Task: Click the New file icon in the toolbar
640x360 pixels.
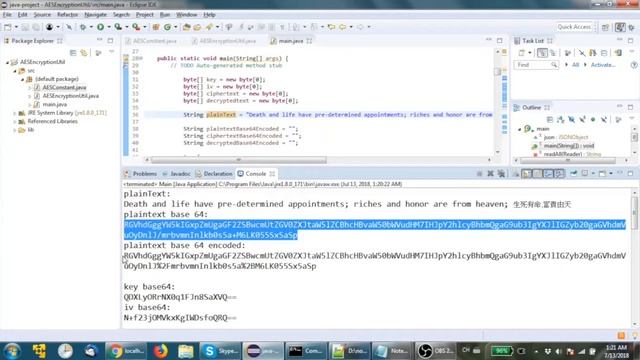Action: (x=8, y=27)
